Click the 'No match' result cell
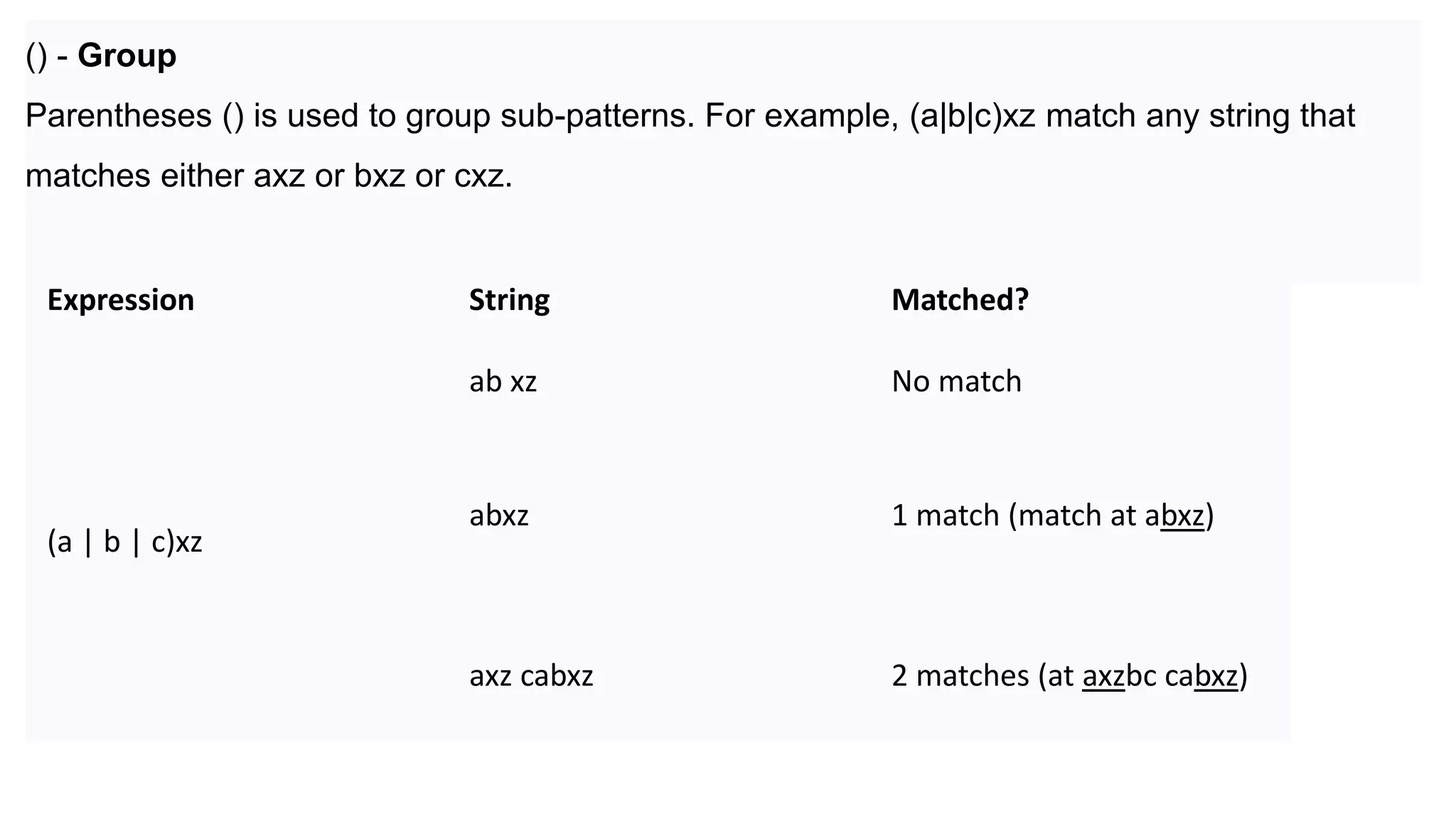The height and width of the screenshot is (819, 1456). click(x=956, y=382)
